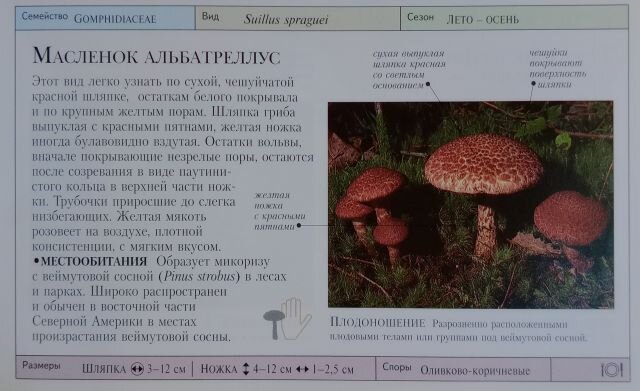Image resolution: width=640 pixels, height=391 pixels.
Task: Click the line произрастания веймутовой сосны
Action: (131, 337)
